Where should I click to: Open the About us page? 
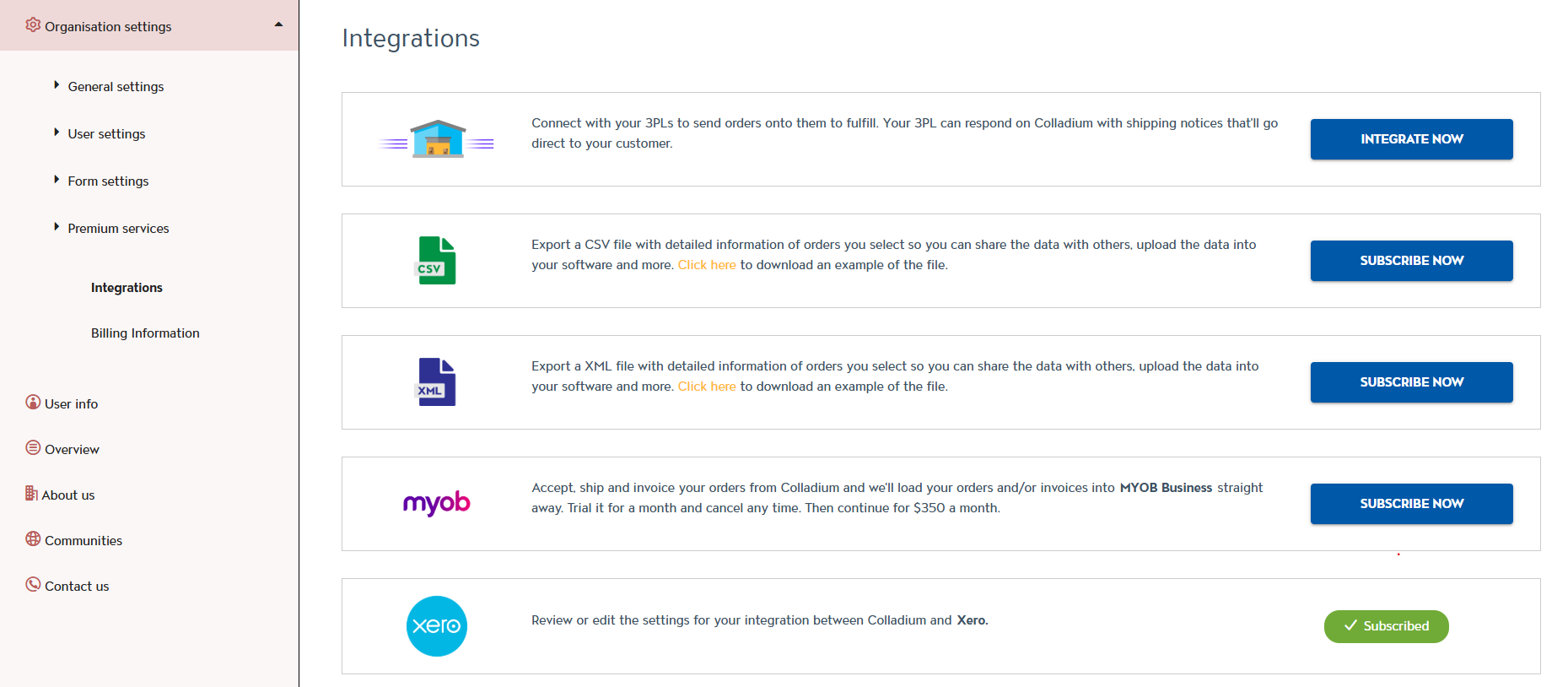(67, 495)
